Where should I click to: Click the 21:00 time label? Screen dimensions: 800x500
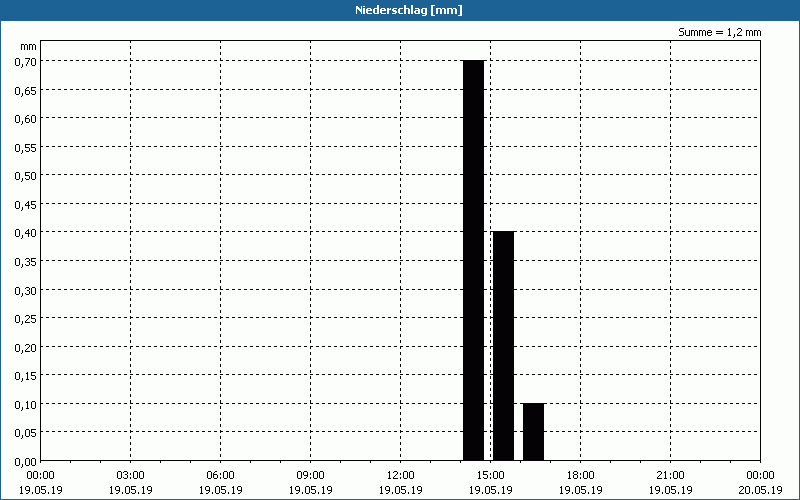[x=670, y=475]
